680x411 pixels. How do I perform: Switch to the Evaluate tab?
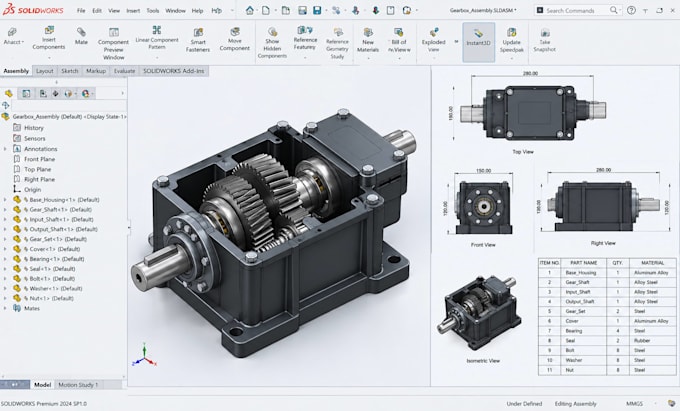(124, 71)
